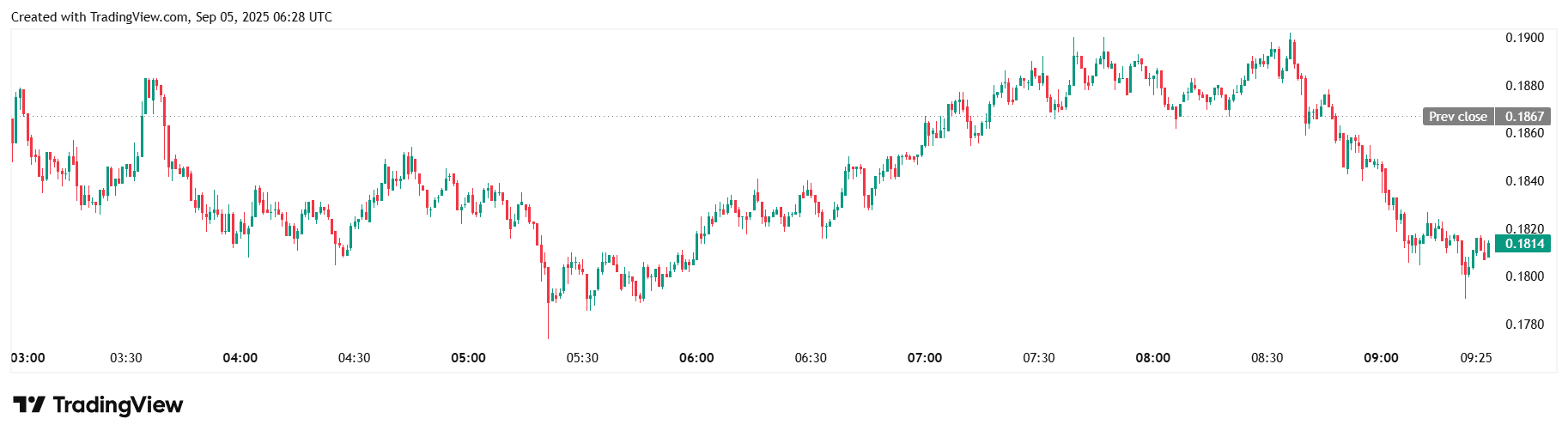Click the 0.1840 price scale label
Image resolution: width=1568 pixels, height=437 pixels.
tap(1524, 181)
